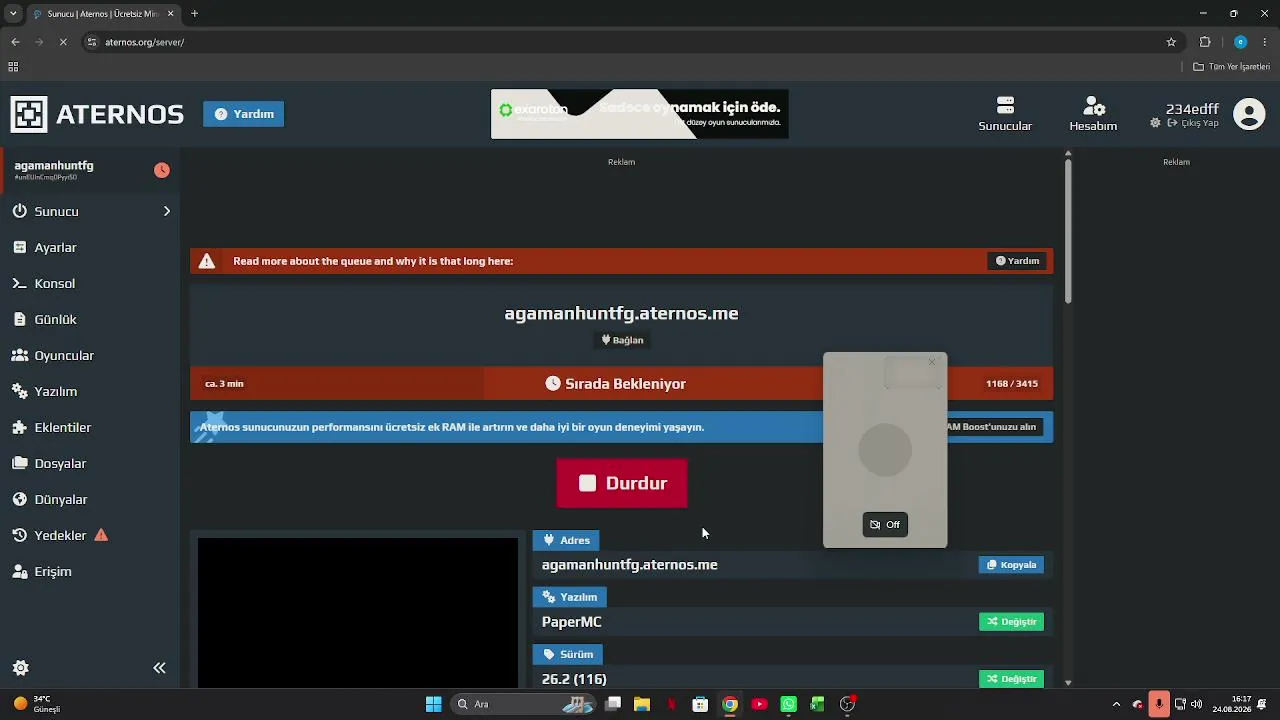
Task: Open Chrome three-dot menu
Action: click(x=1265, y=42)
